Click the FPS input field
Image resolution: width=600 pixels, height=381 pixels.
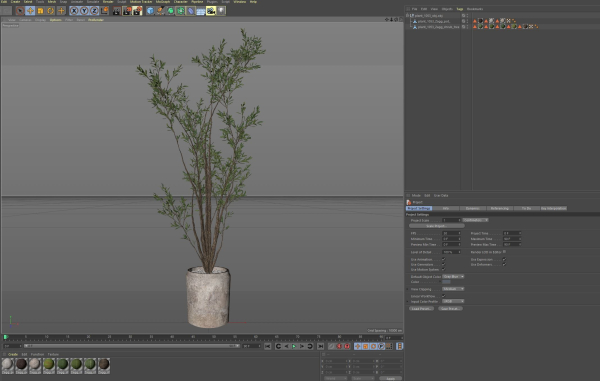tap(451, 233)
